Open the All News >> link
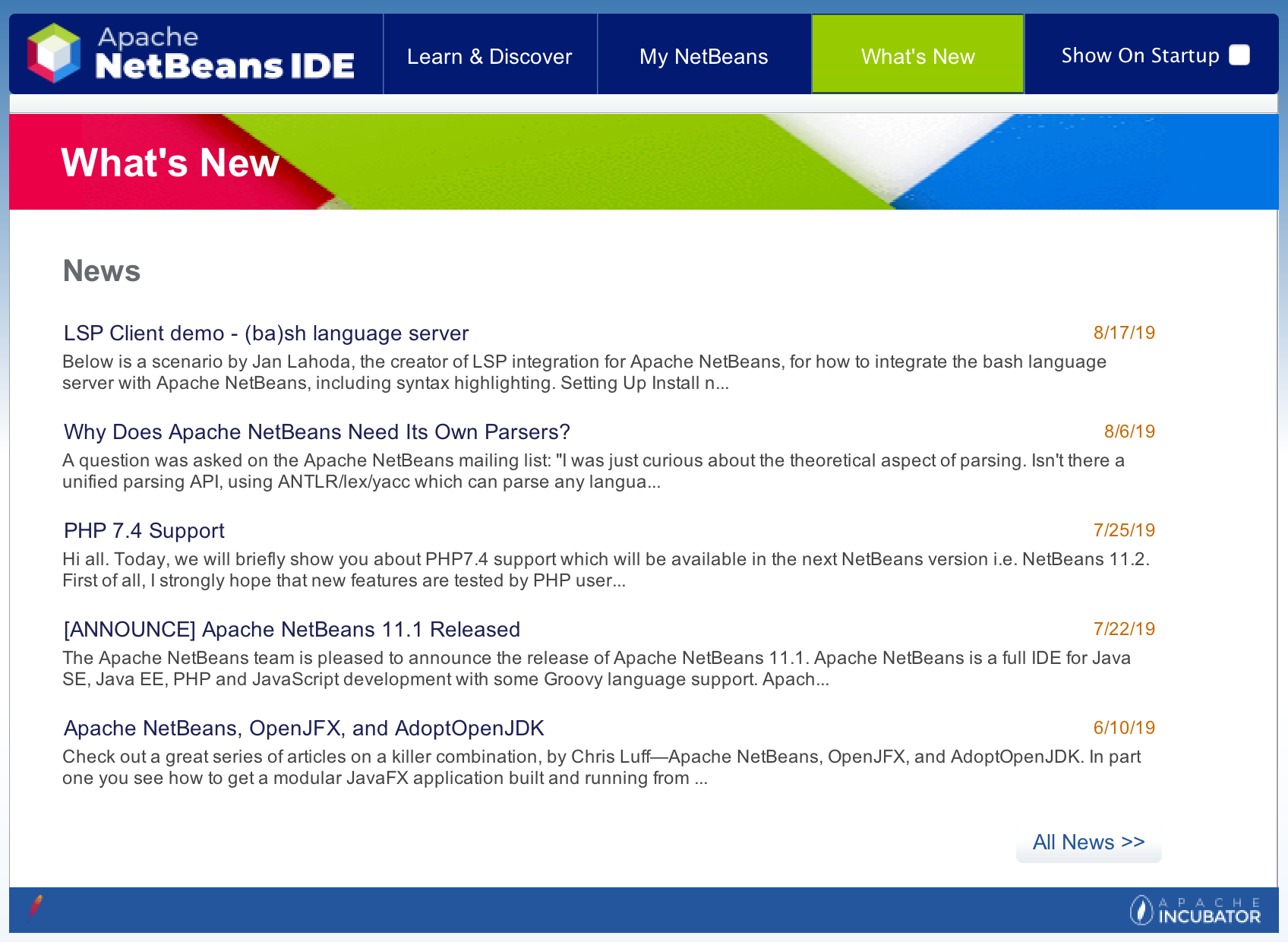Screen dimensions: 1288x942 pyautogui.click(x=1088, y=842)
